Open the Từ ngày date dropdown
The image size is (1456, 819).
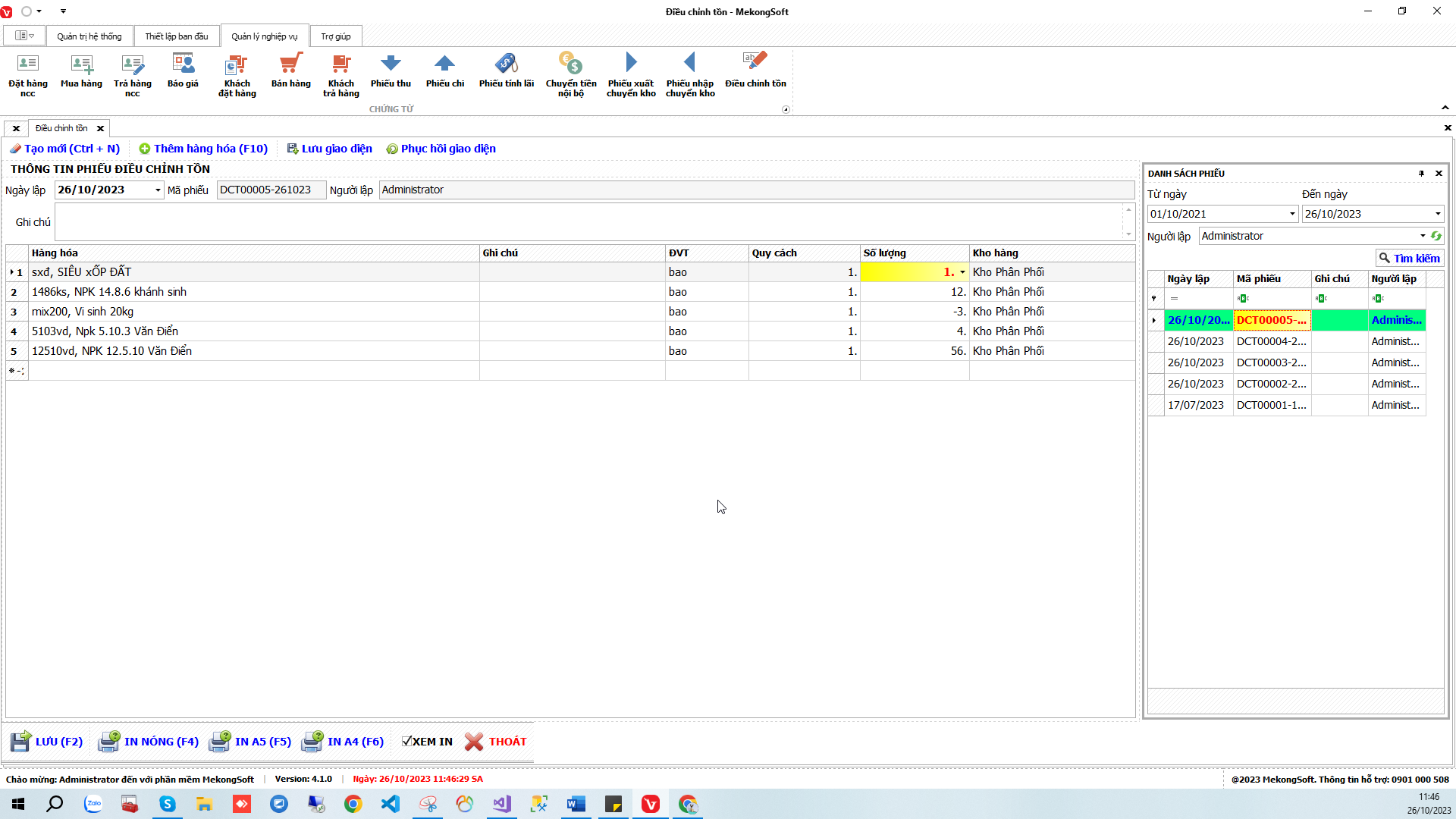coord(1292,215)
